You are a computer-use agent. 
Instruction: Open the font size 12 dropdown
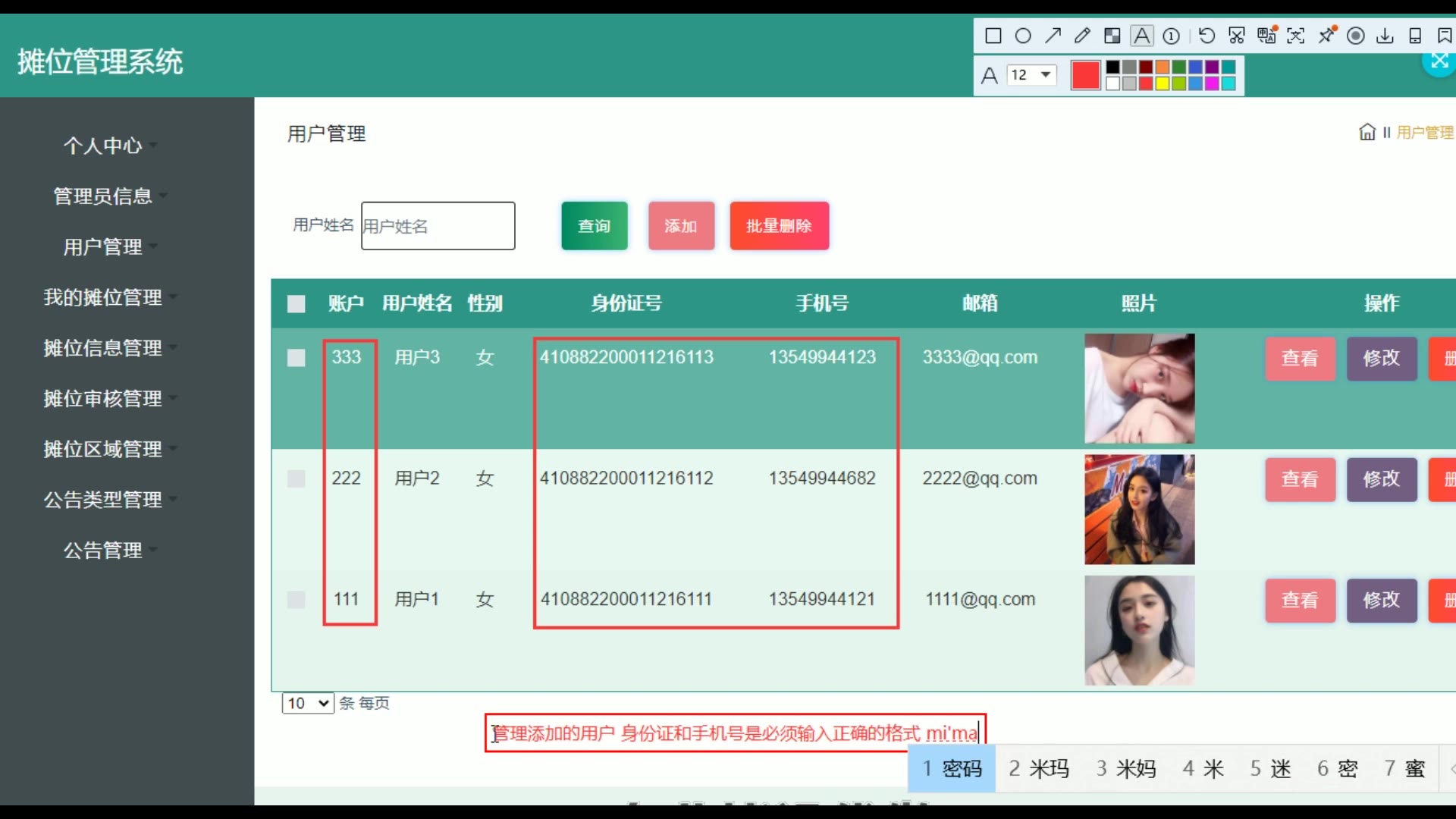tap(1031, 74)
